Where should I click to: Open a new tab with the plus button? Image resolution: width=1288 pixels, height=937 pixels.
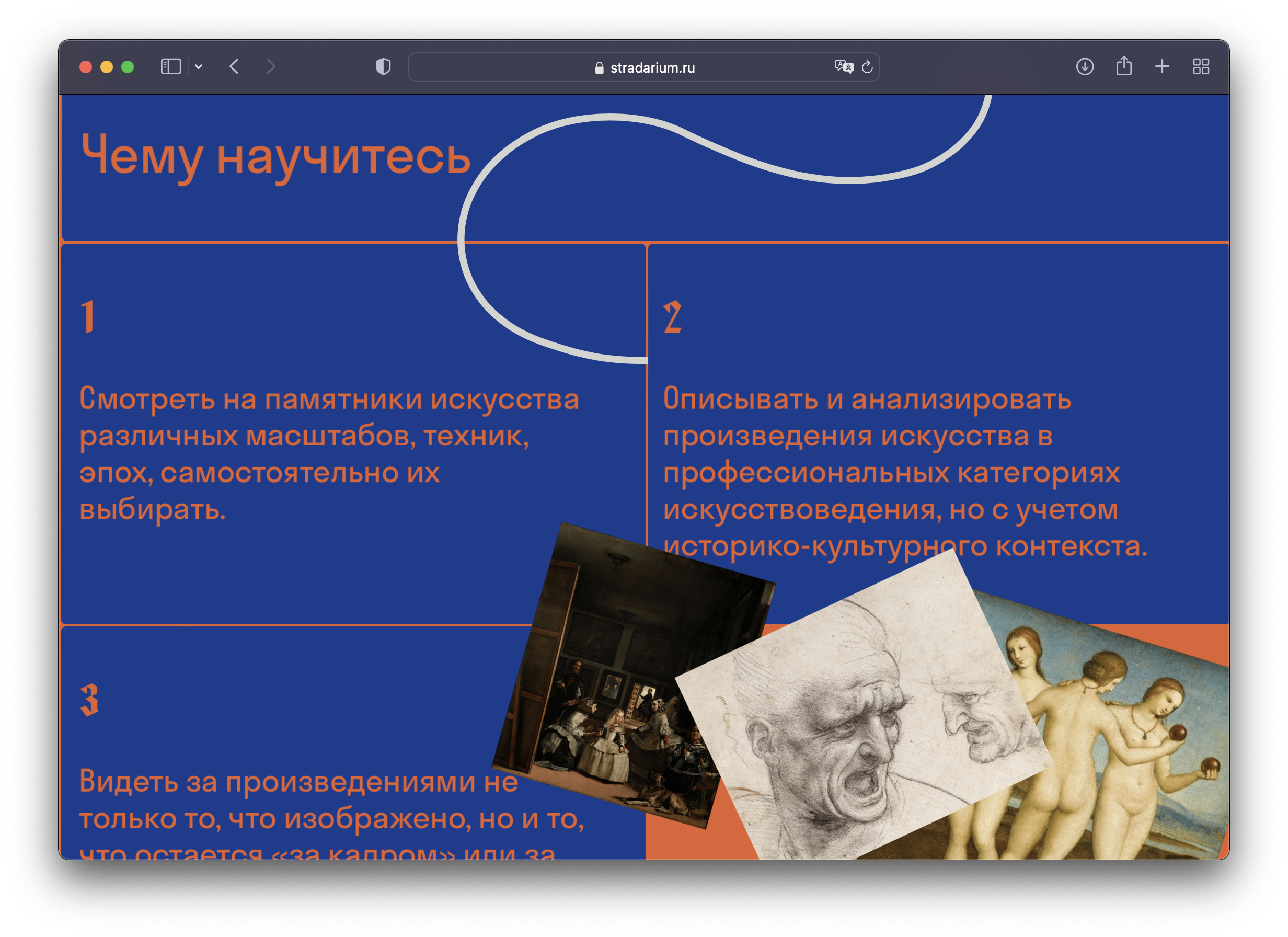[1162, 67]
